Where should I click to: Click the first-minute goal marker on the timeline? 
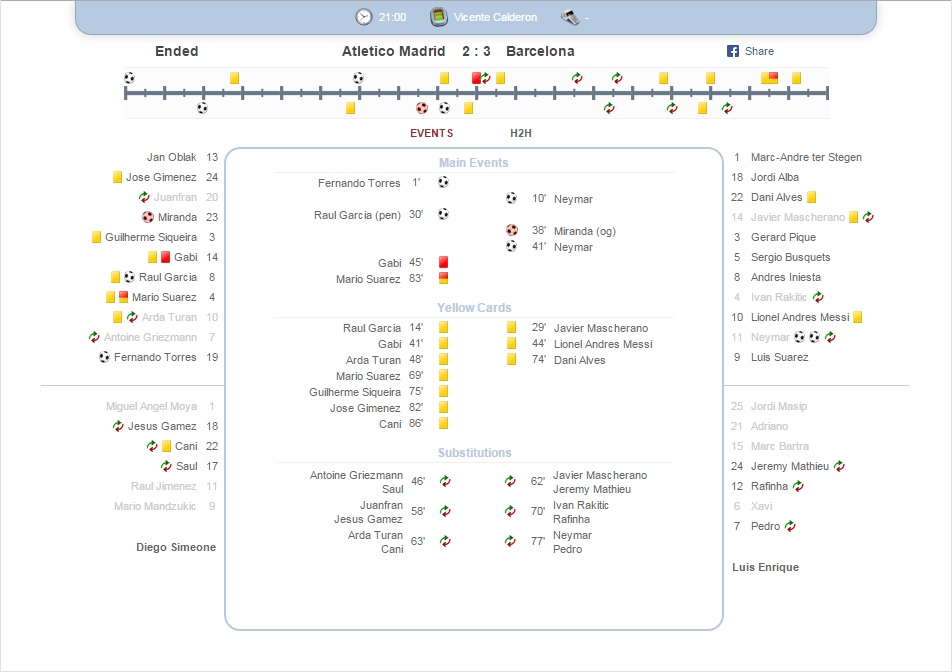tap(129, 78)
